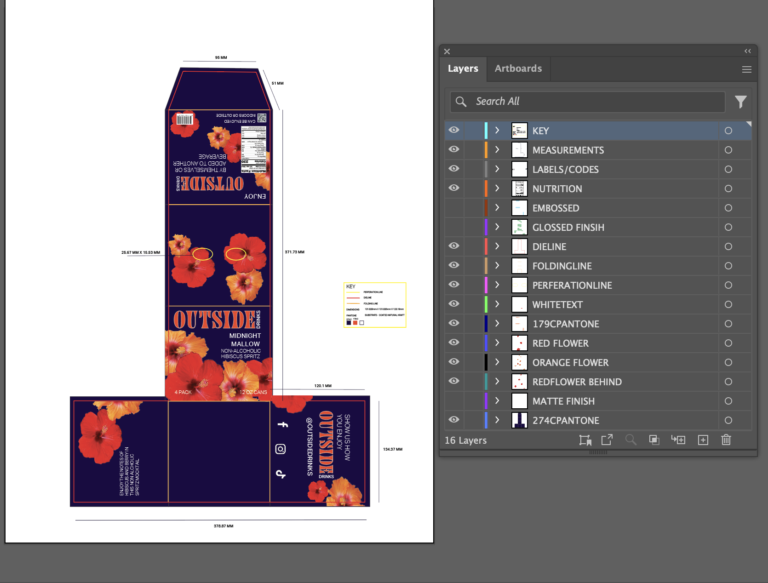Click KEY layer cyan color bar
The width and height of the screenshot is (768, 583).
[x=486, y=130]
